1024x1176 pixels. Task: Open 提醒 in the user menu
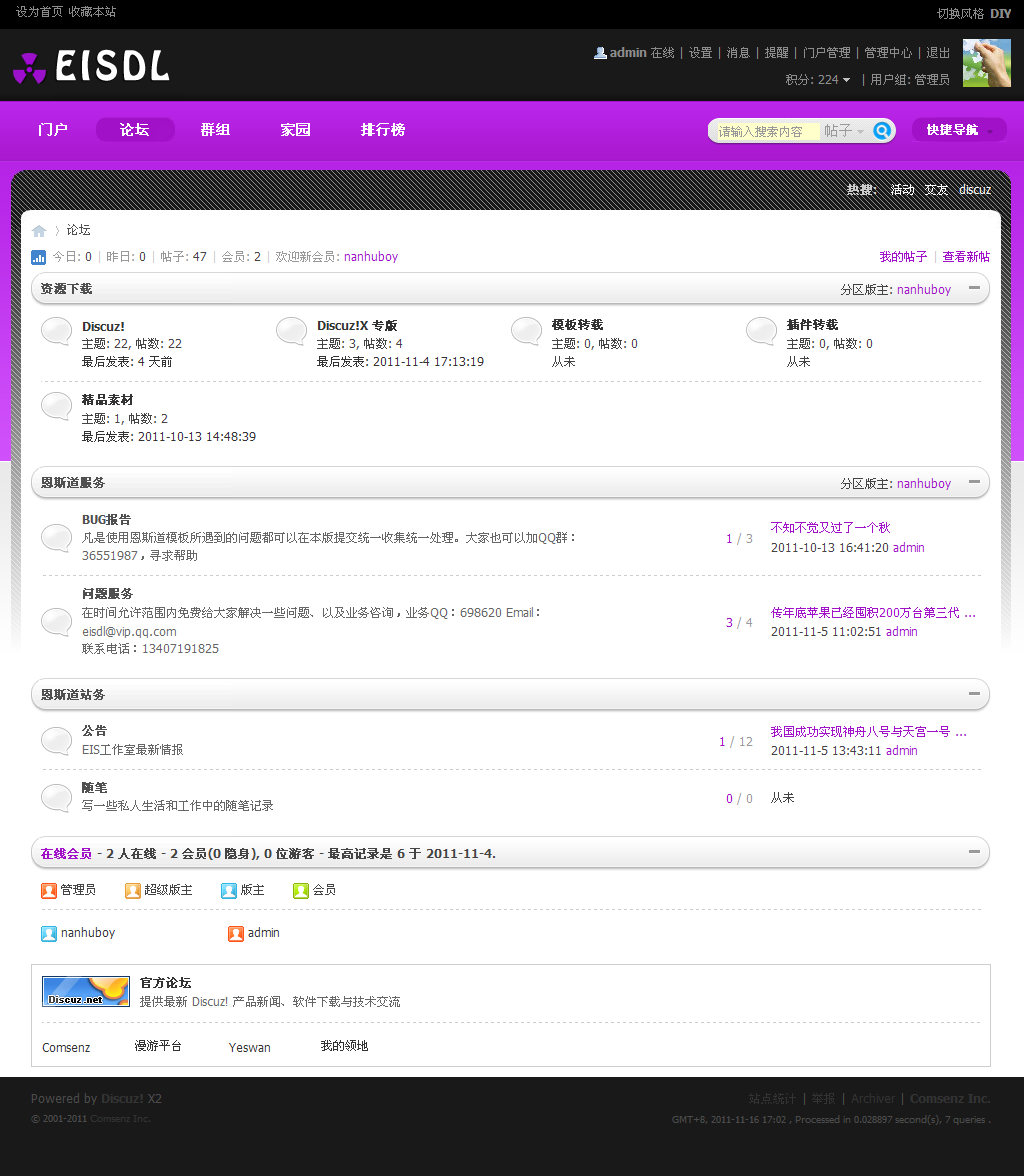776,52
